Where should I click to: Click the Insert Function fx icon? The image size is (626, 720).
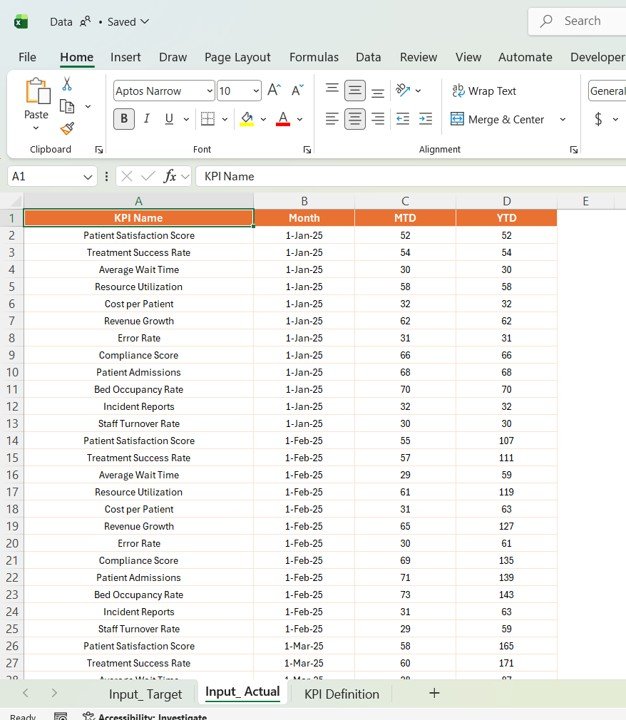click(171, 176)
